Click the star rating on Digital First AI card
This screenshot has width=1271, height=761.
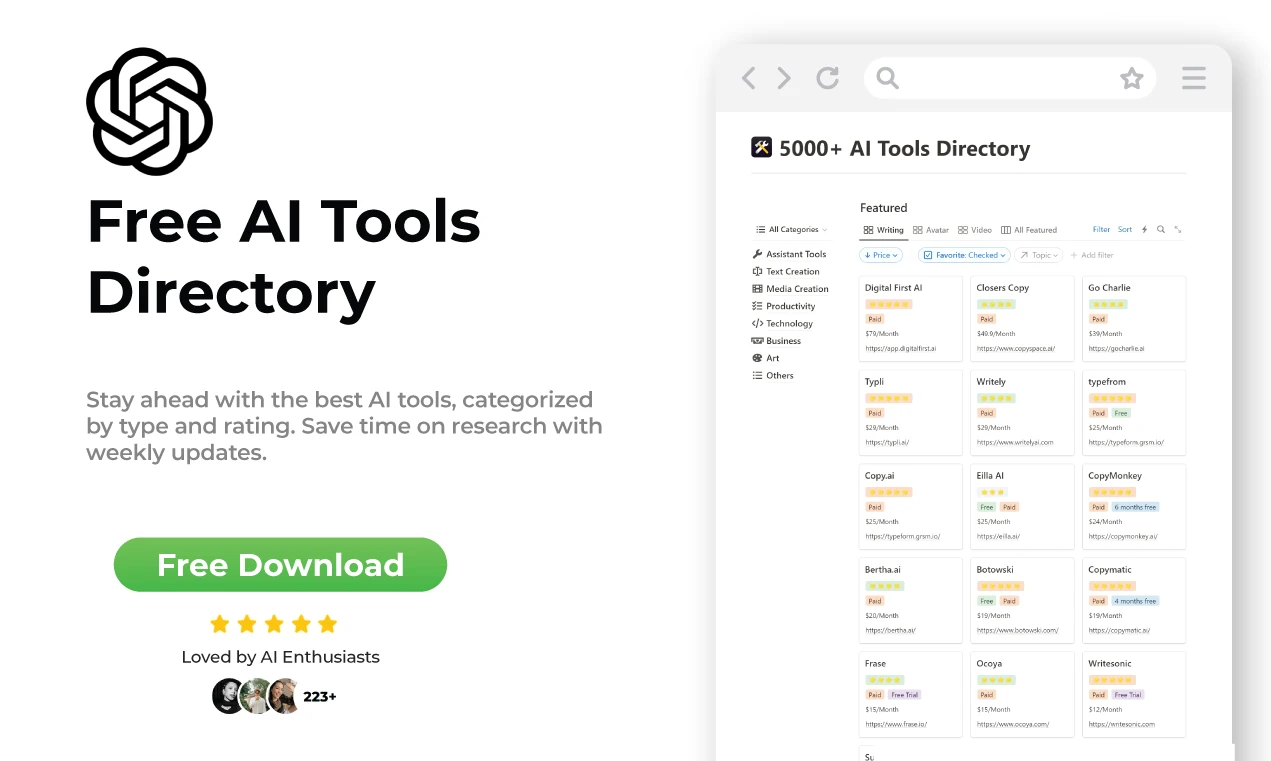[889, 304]
